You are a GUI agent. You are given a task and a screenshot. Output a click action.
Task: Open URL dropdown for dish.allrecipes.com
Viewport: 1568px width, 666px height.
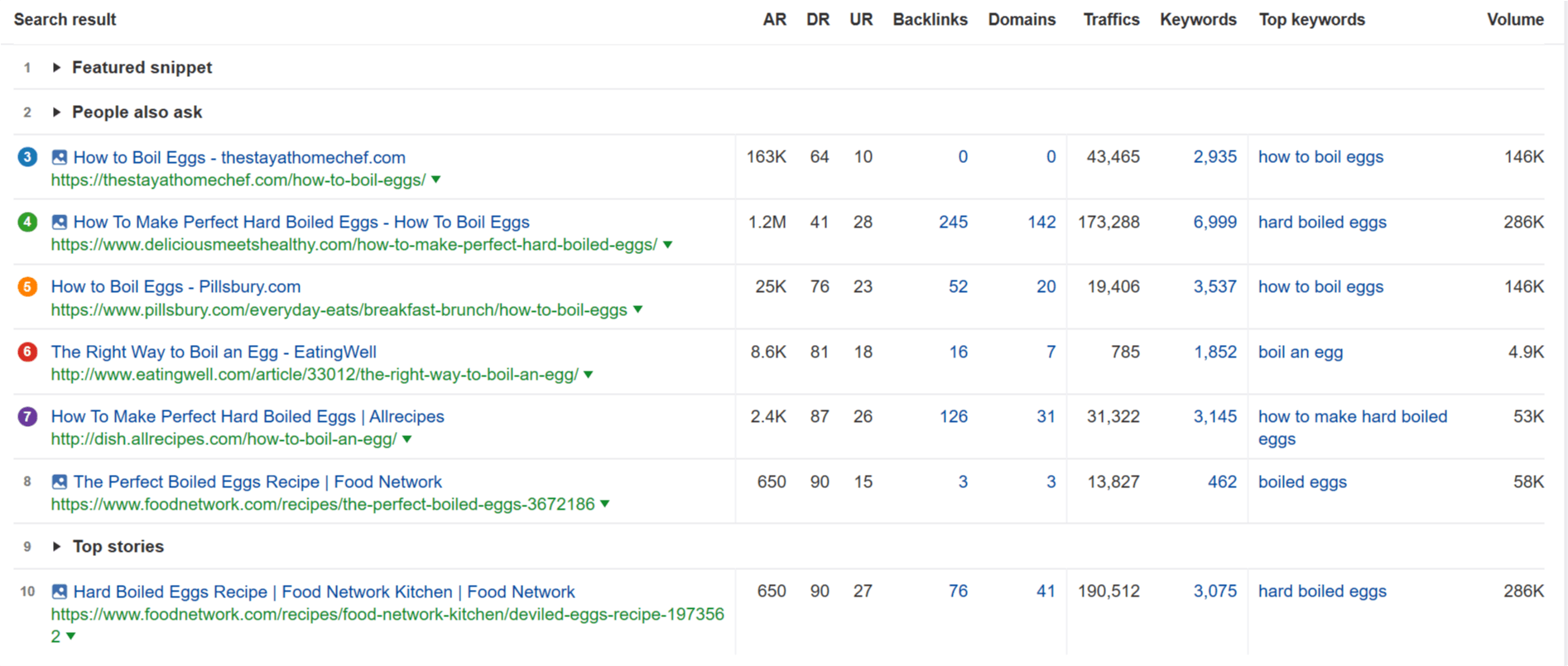(x=407, y=439)
